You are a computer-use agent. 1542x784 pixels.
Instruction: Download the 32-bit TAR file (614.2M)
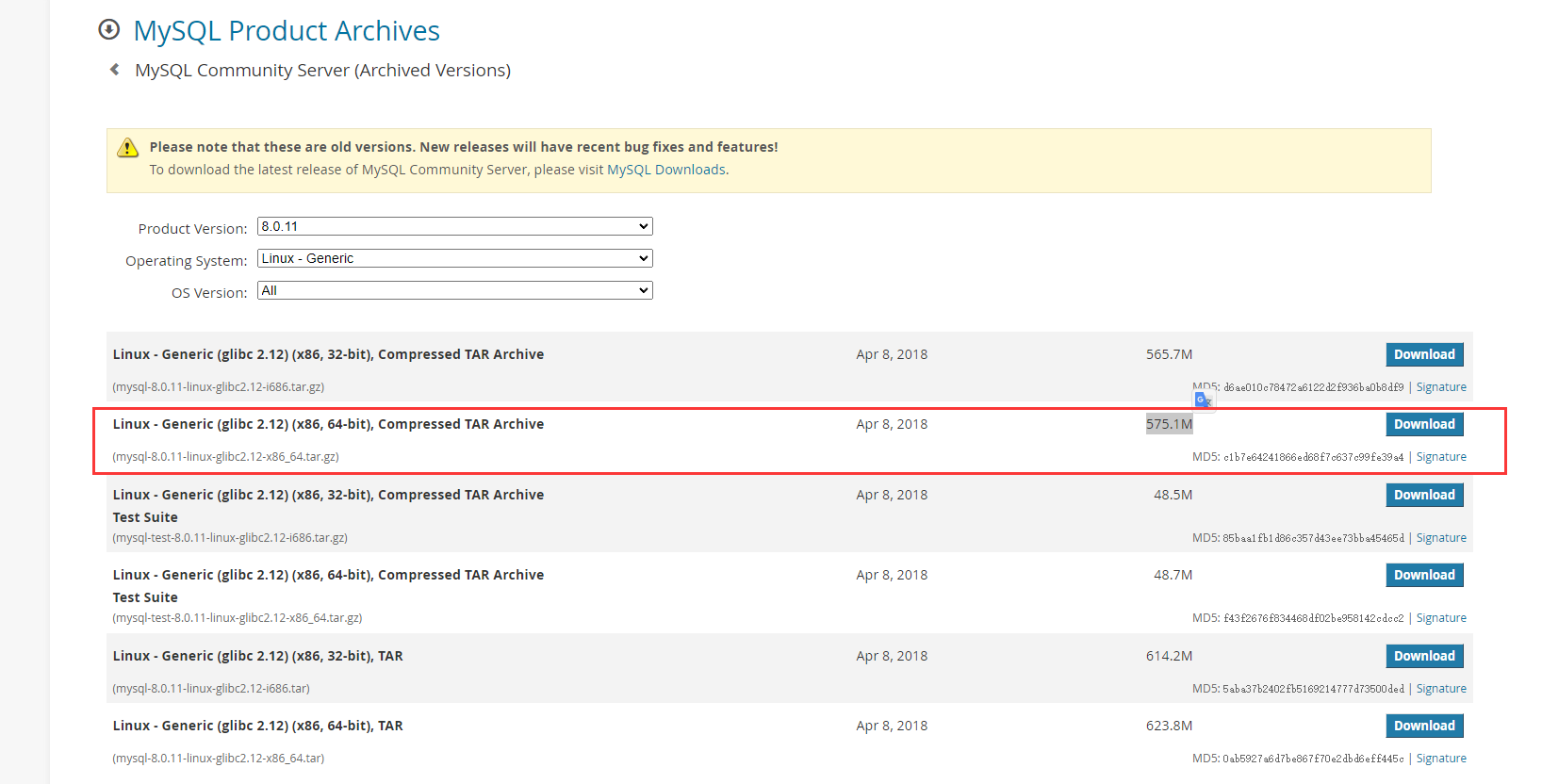[x=1424, y=656]
